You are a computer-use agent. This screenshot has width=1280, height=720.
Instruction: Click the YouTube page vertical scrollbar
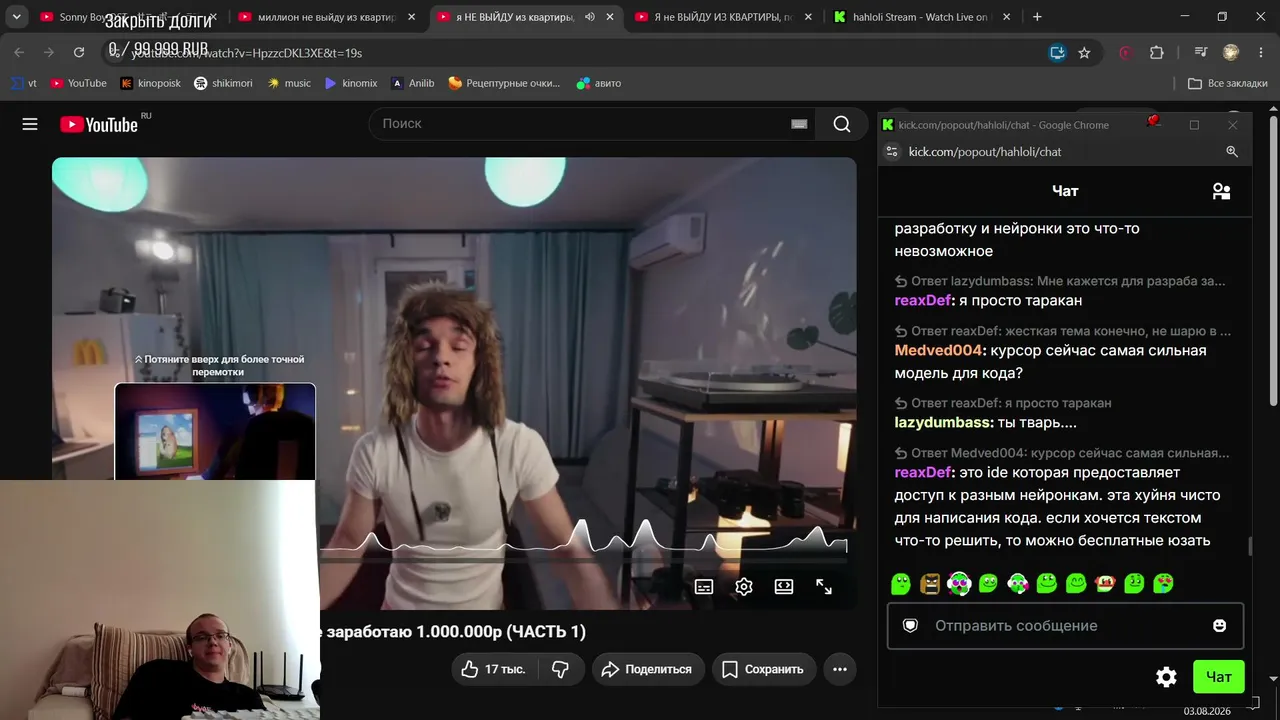coord(1274,262)
